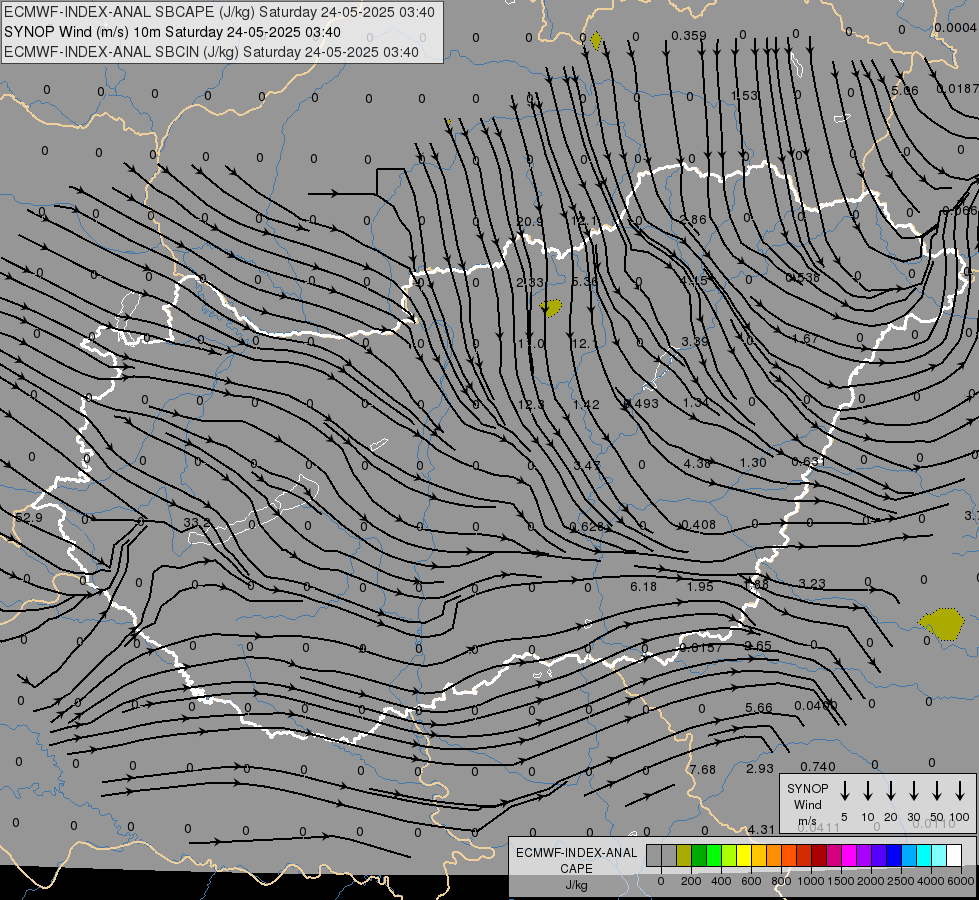
Task: Click the CAPE value 2.86 on the map
Action: coord(693,219)
